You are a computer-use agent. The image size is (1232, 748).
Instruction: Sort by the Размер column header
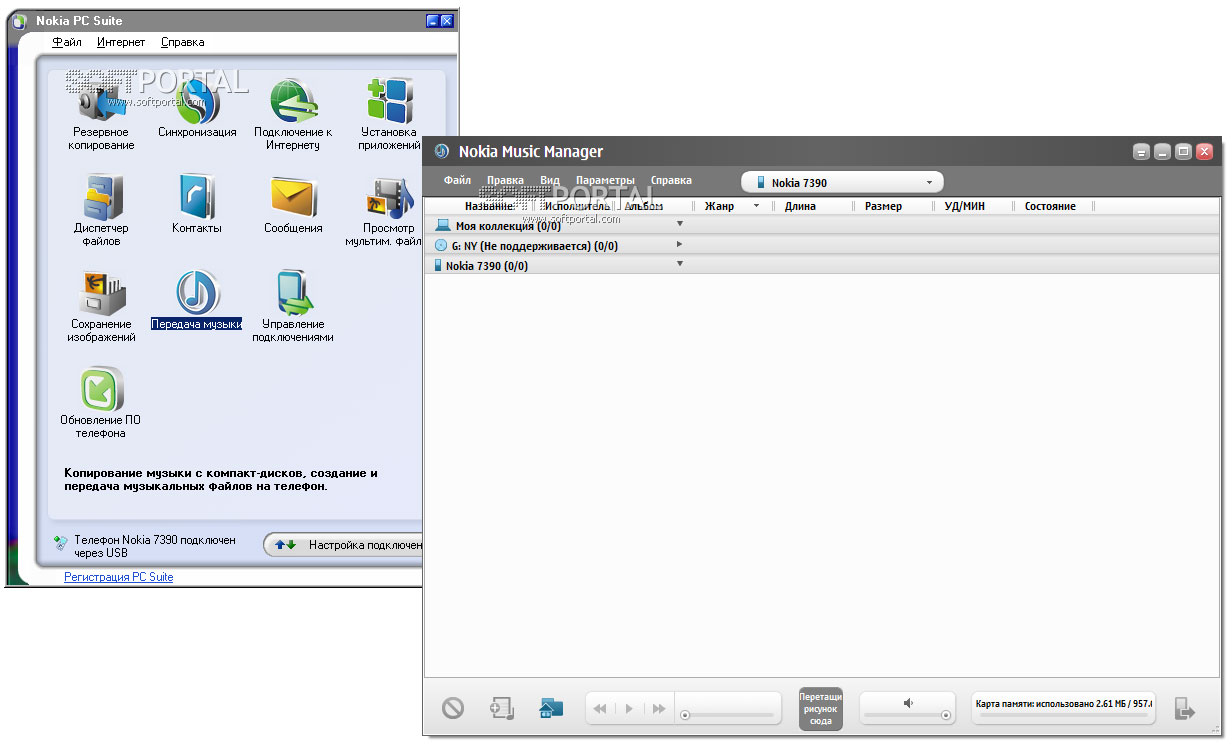tap(883, 206)
